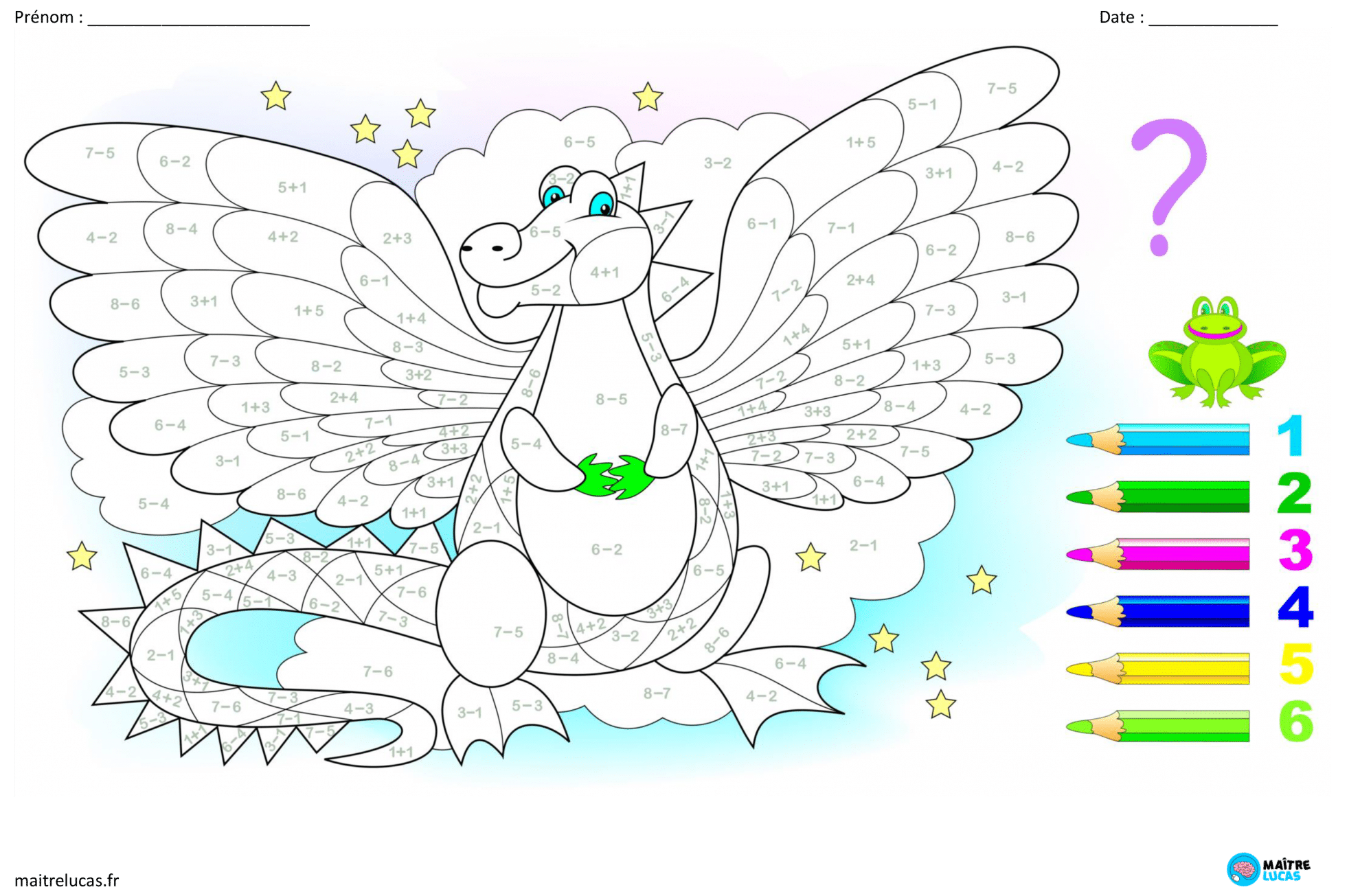This screenshot has height=896, width=1360.
Task: Click the 5-4 on the dragon's left arm
Action: tap(526, 444)
